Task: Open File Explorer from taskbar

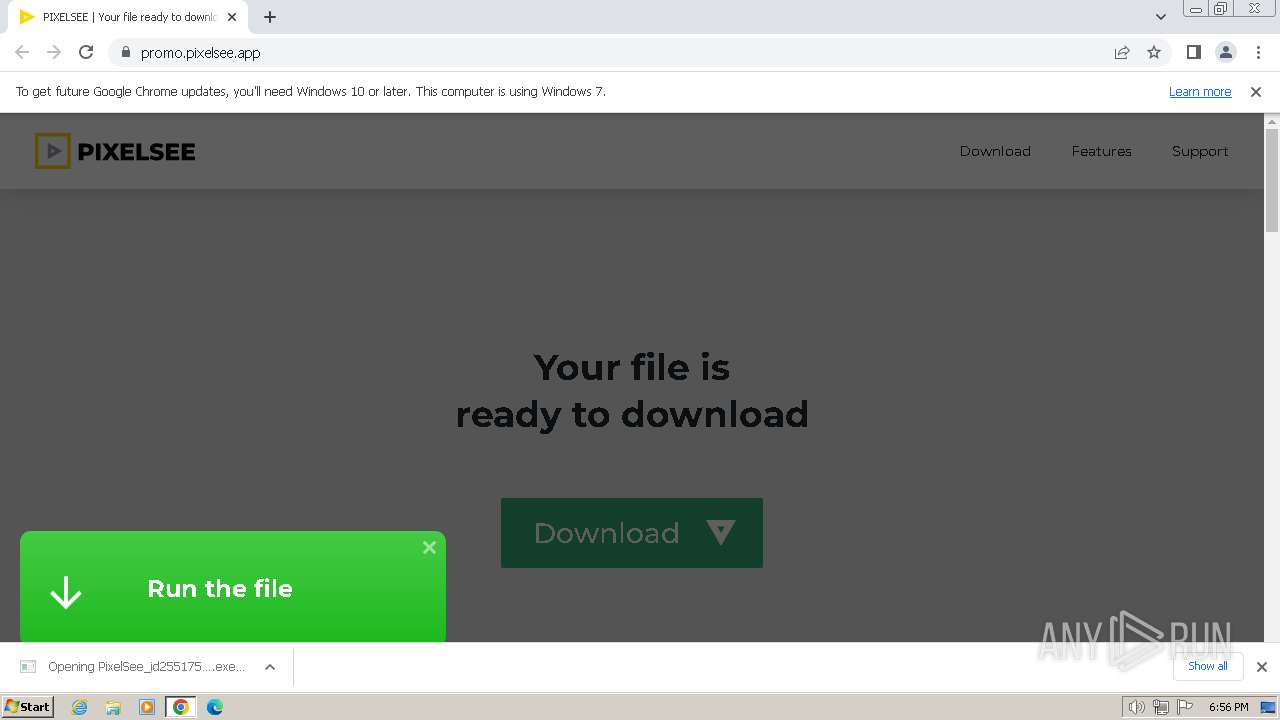Action: click(113, 707)
